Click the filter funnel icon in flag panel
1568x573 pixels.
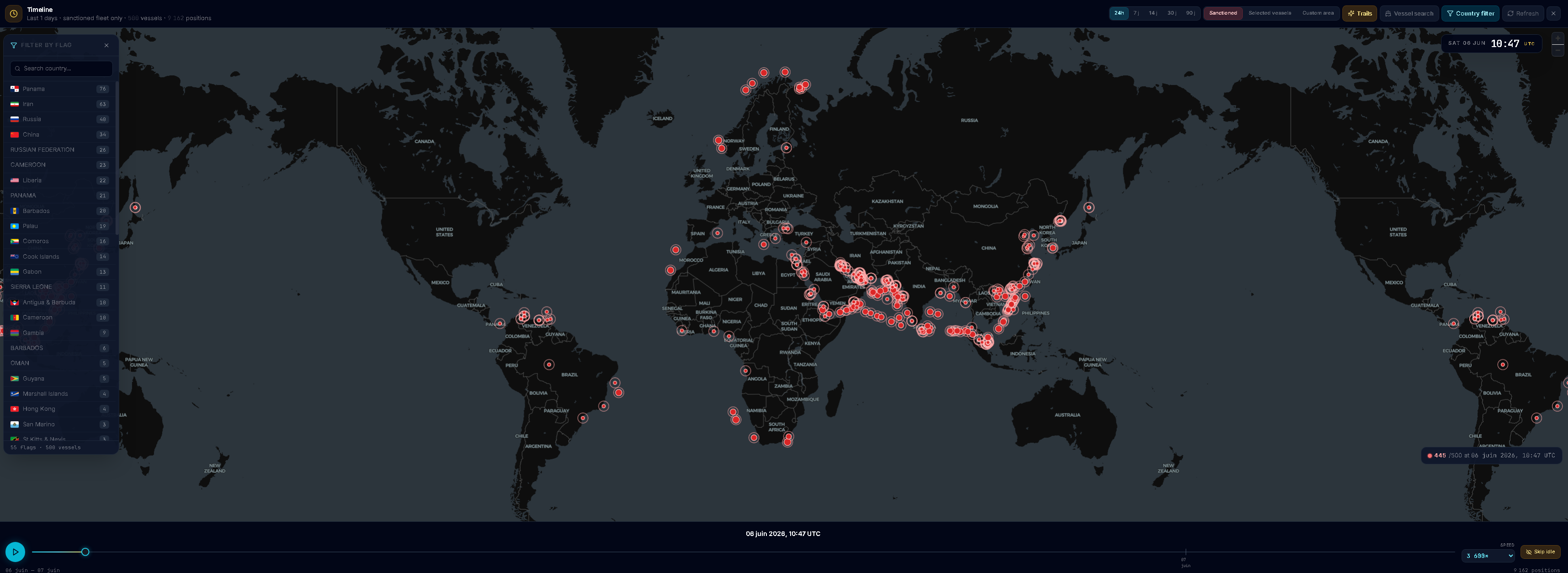pyautogui.click(x=14, y=45)
